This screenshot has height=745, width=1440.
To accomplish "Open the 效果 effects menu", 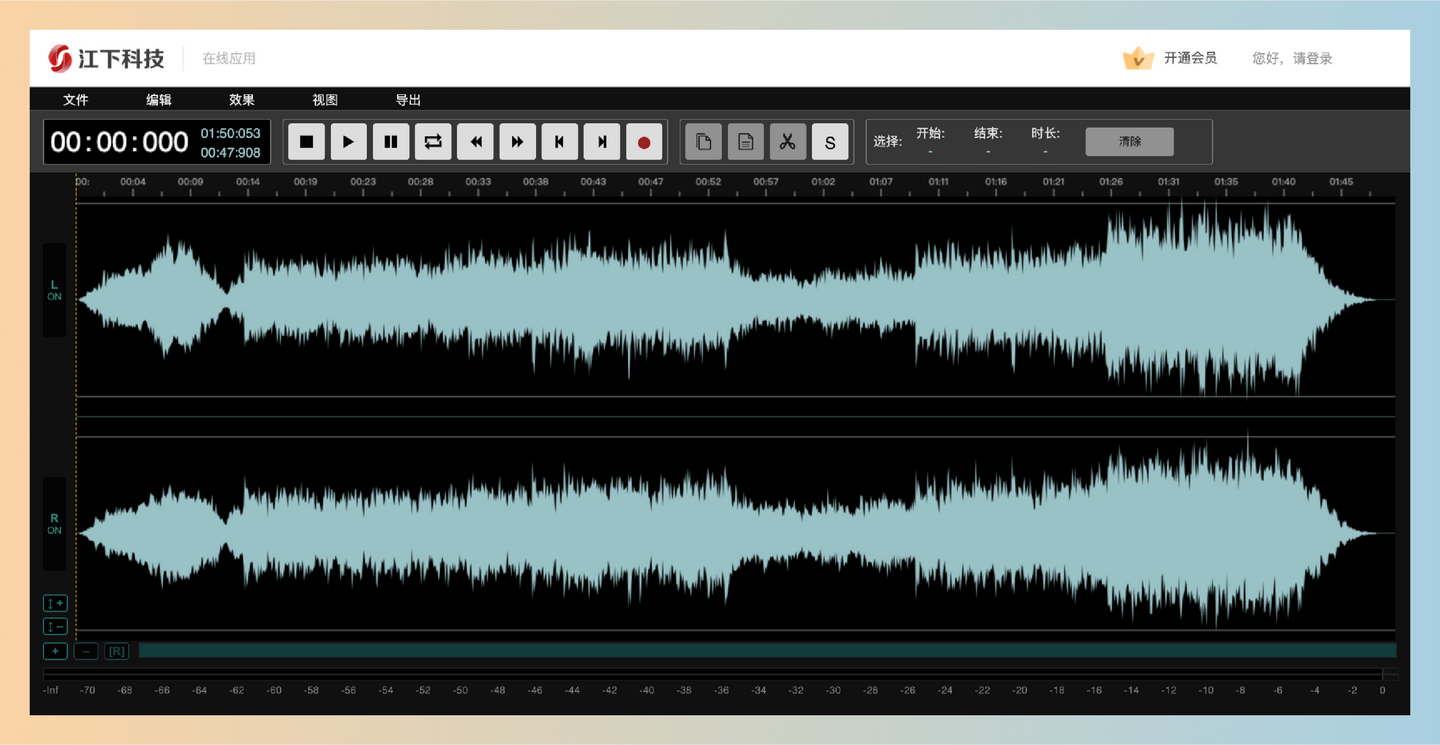I will click(x=241, y=99).
